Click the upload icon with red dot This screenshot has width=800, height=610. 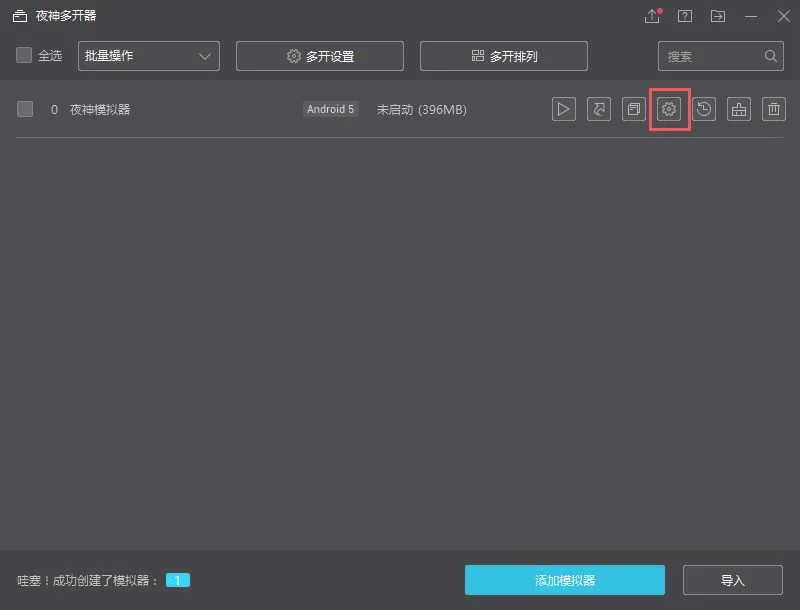tap(653, 16)
